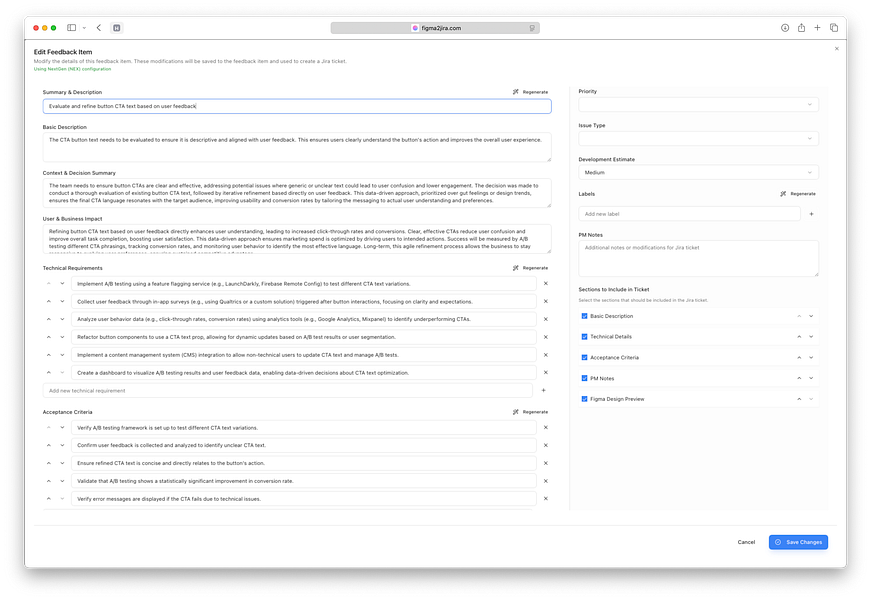The width and height of the screenshot is (871, 600).
Task: Click the Add new technical requirement field
Action: 290,389
